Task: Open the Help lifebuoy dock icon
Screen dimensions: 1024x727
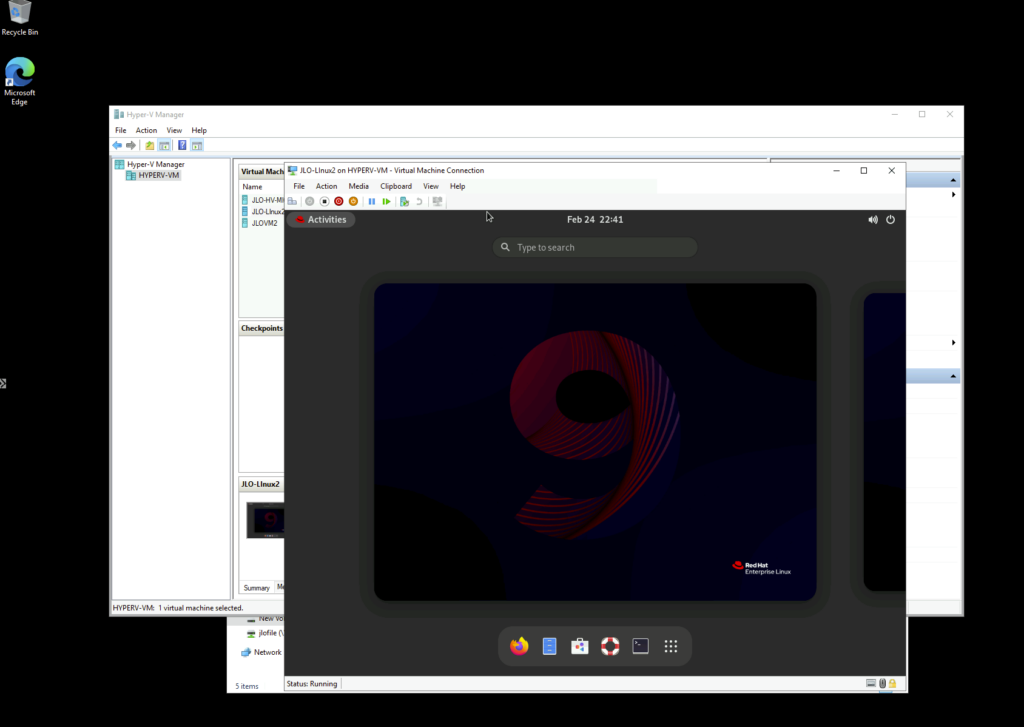Action: pos(610,646)
